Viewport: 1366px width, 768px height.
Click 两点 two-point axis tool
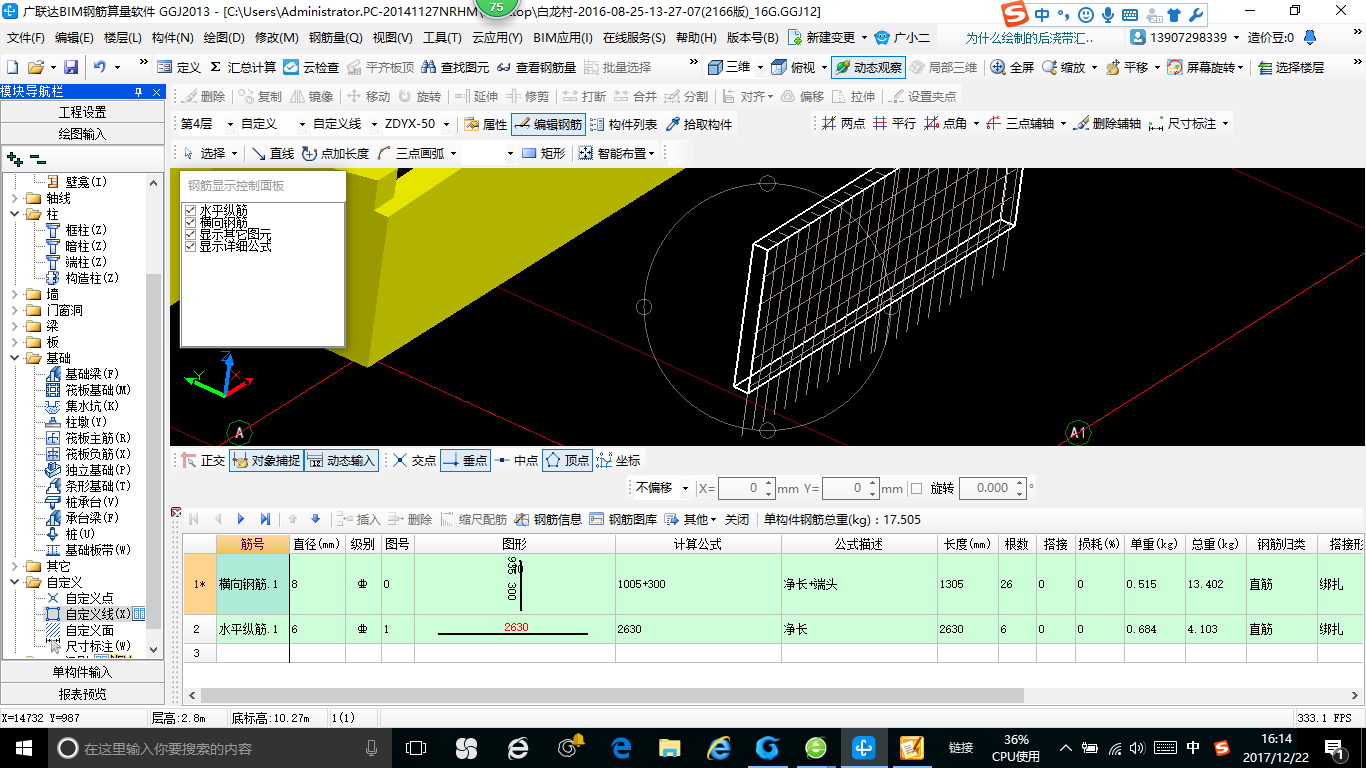click(843, 124)
